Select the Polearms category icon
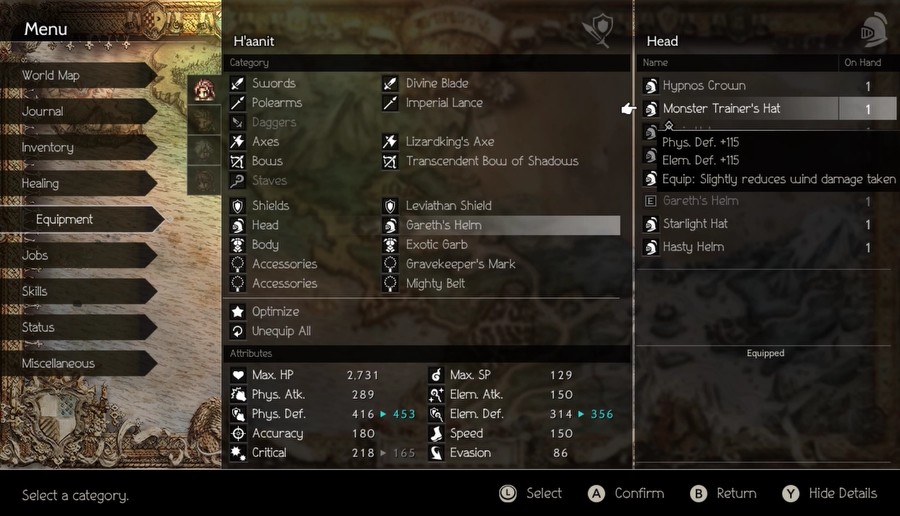Screen dimensions: 900x516 point(238,103)
